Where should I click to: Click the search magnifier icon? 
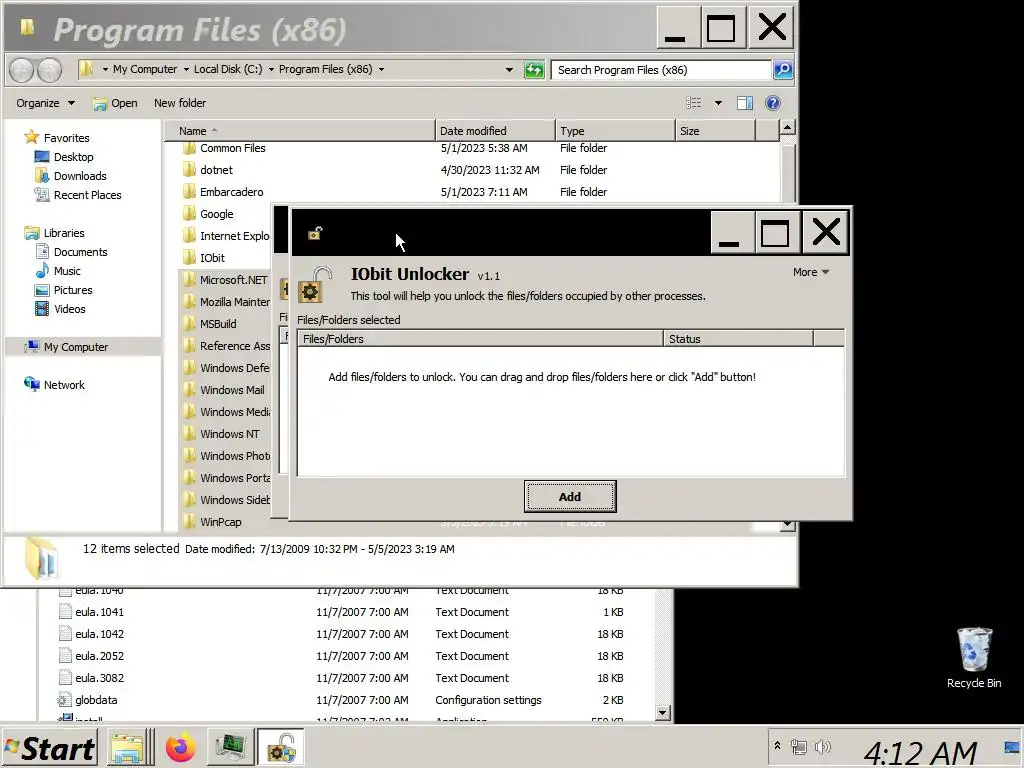coord(783,70)
